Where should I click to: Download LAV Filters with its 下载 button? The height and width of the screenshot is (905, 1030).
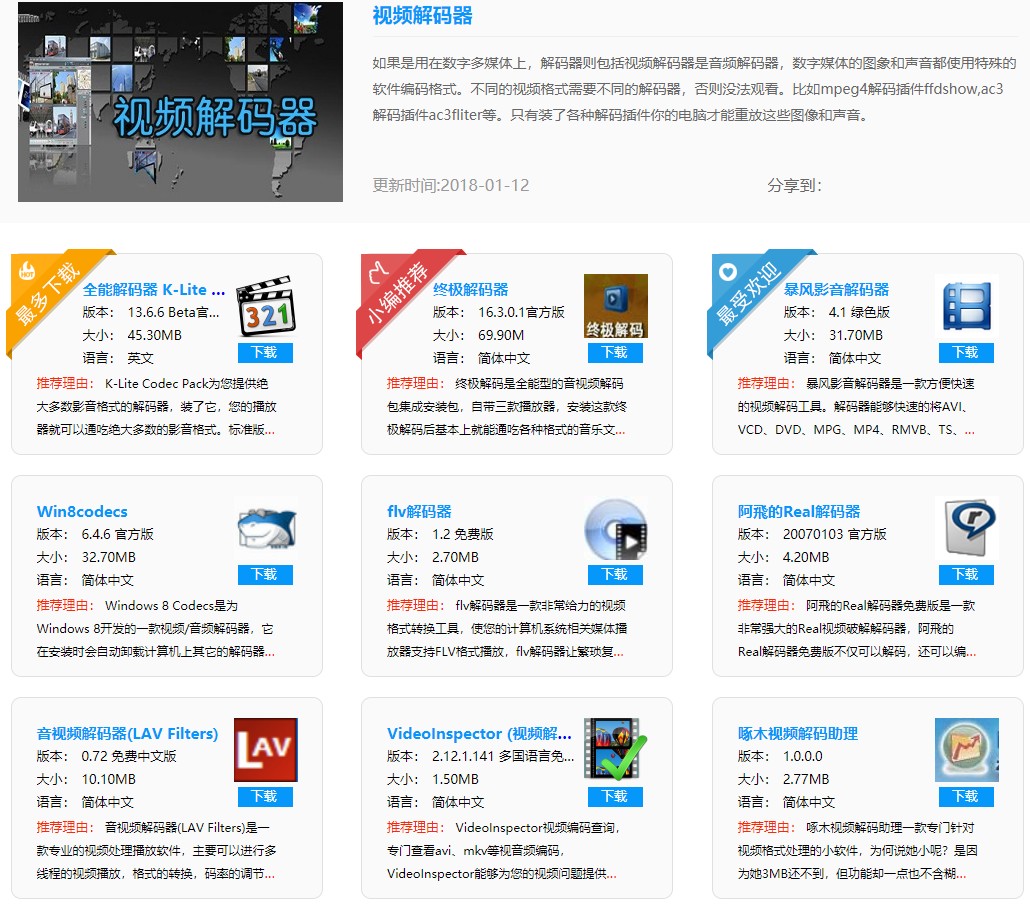pos(265,797)
